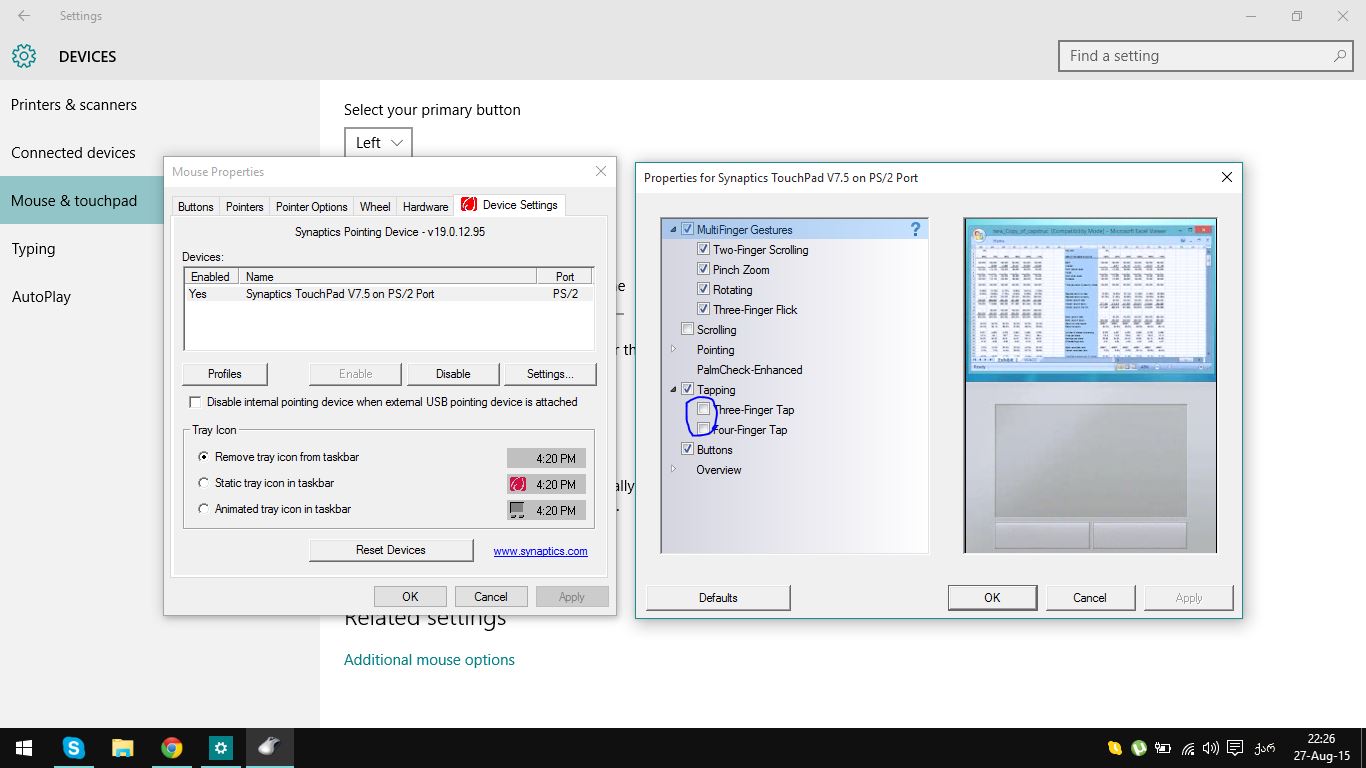Click the Profiles button
This screenshot has height=768, width=1366.
coord(225,374)
